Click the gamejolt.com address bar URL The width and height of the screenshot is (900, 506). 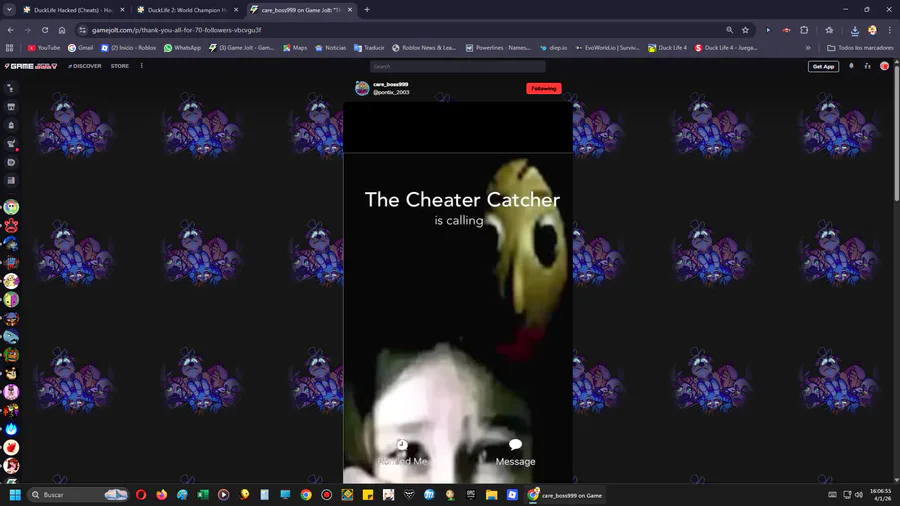(176, 30)
